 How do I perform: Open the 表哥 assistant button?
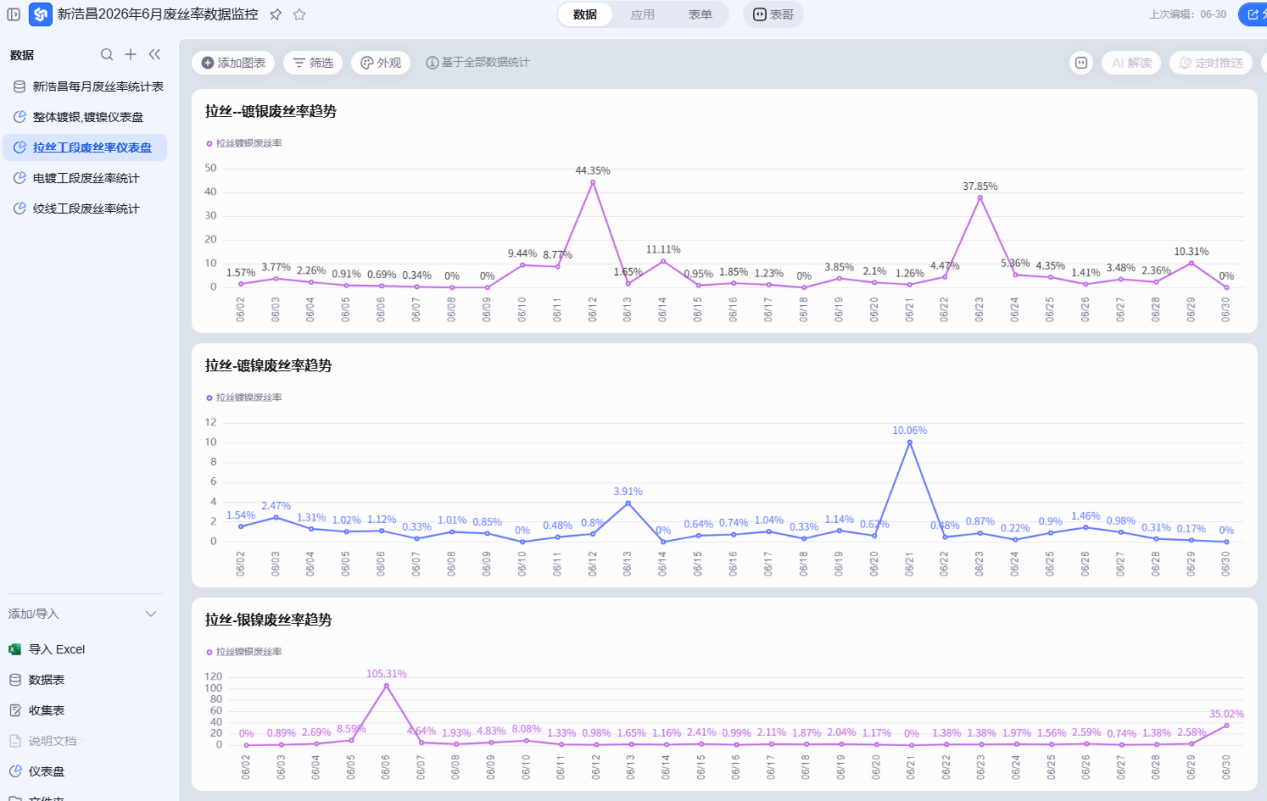pyautogui.click(x=773, y=15)
